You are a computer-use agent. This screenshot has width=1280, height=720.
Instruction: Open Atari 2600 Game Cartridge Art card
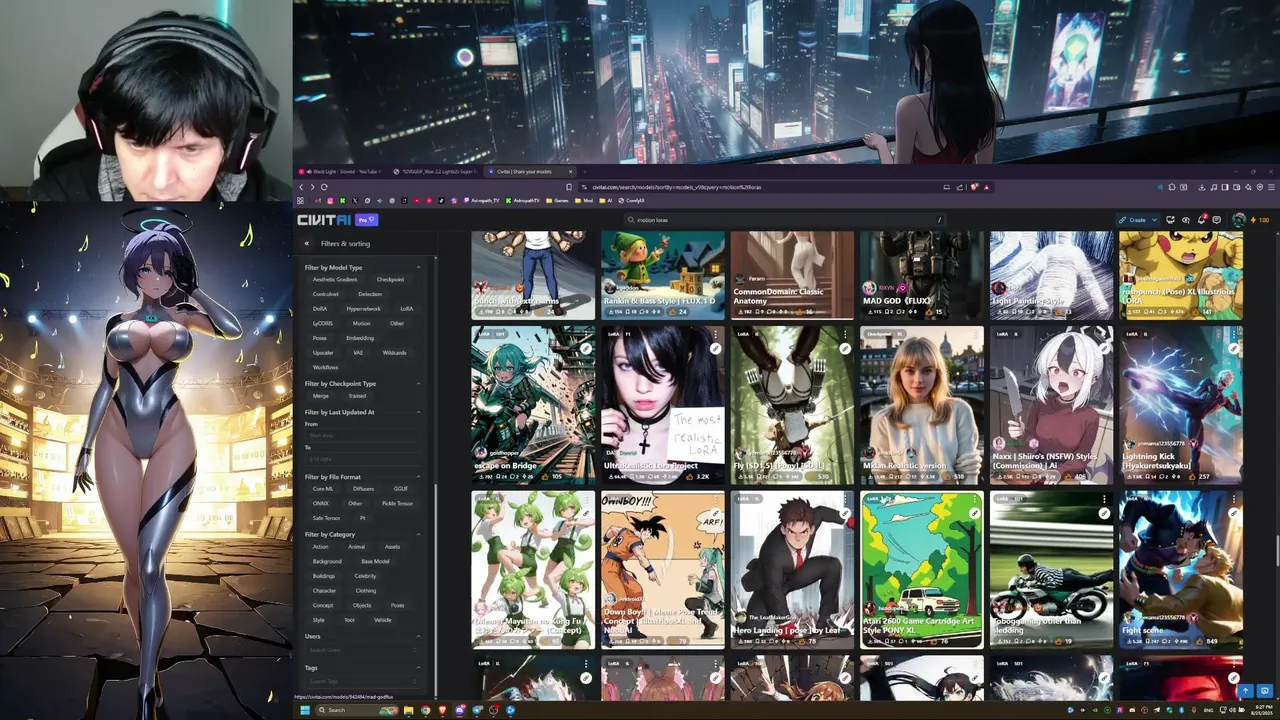coord(921,569)
